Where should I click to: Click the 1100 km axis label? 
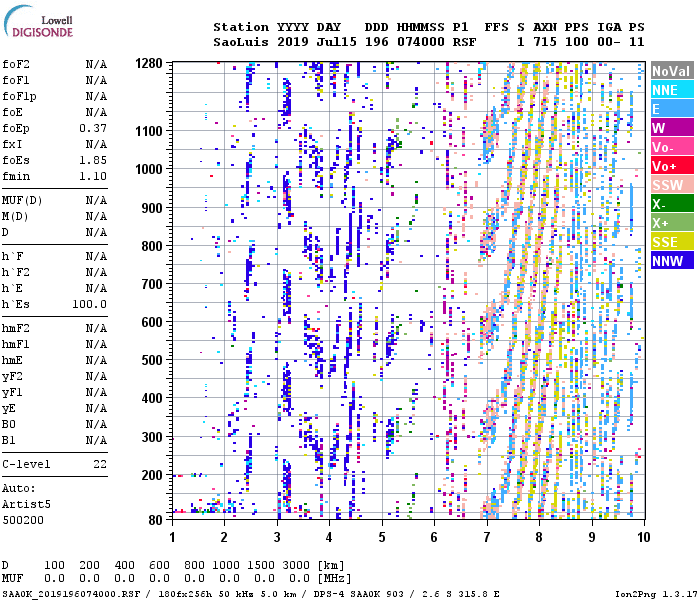tap(149, 131)
